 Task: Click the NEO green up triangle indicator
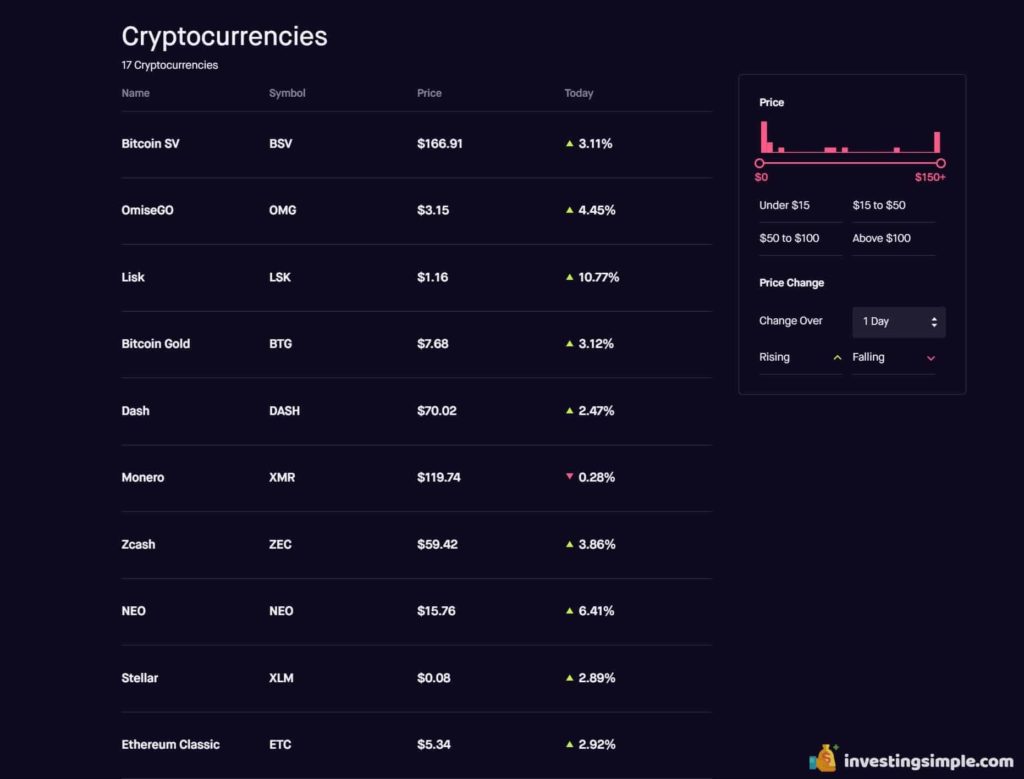(569, 611)
